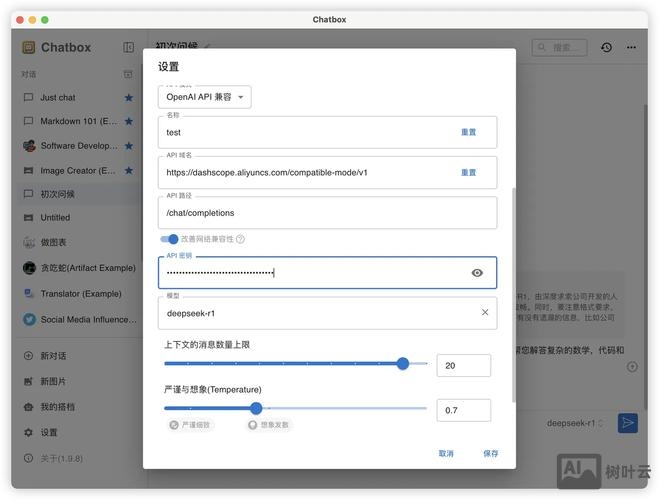Click 重置 in the 名称 field
The width and height of the screenshot is (659, 500).
[x=469, y=132]
